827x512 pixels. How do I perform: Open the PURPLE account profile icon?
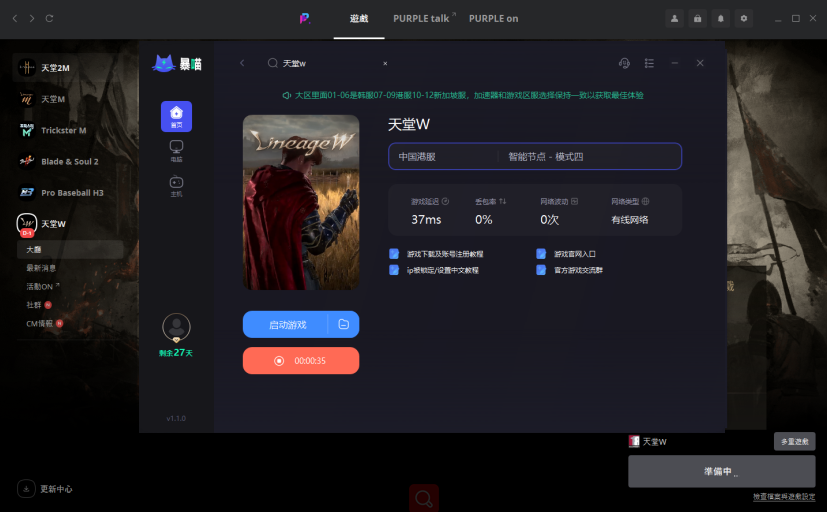pos(674,18)
